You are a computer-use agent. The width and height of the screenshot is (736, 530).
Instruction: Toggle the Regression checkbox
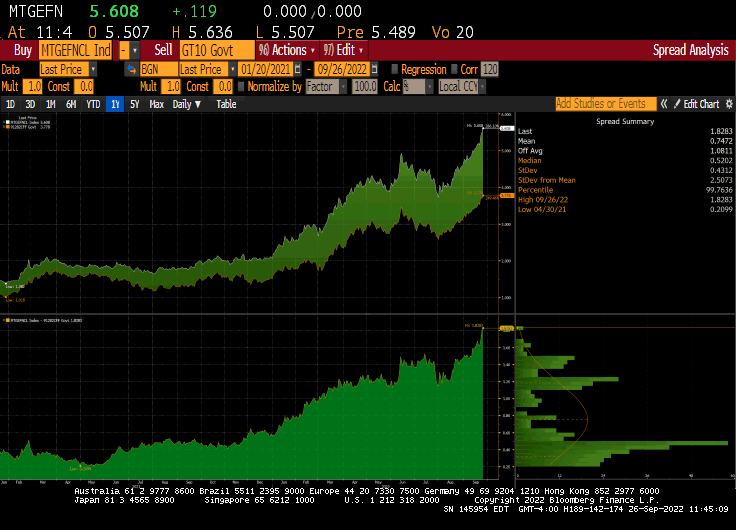[394, 70]
